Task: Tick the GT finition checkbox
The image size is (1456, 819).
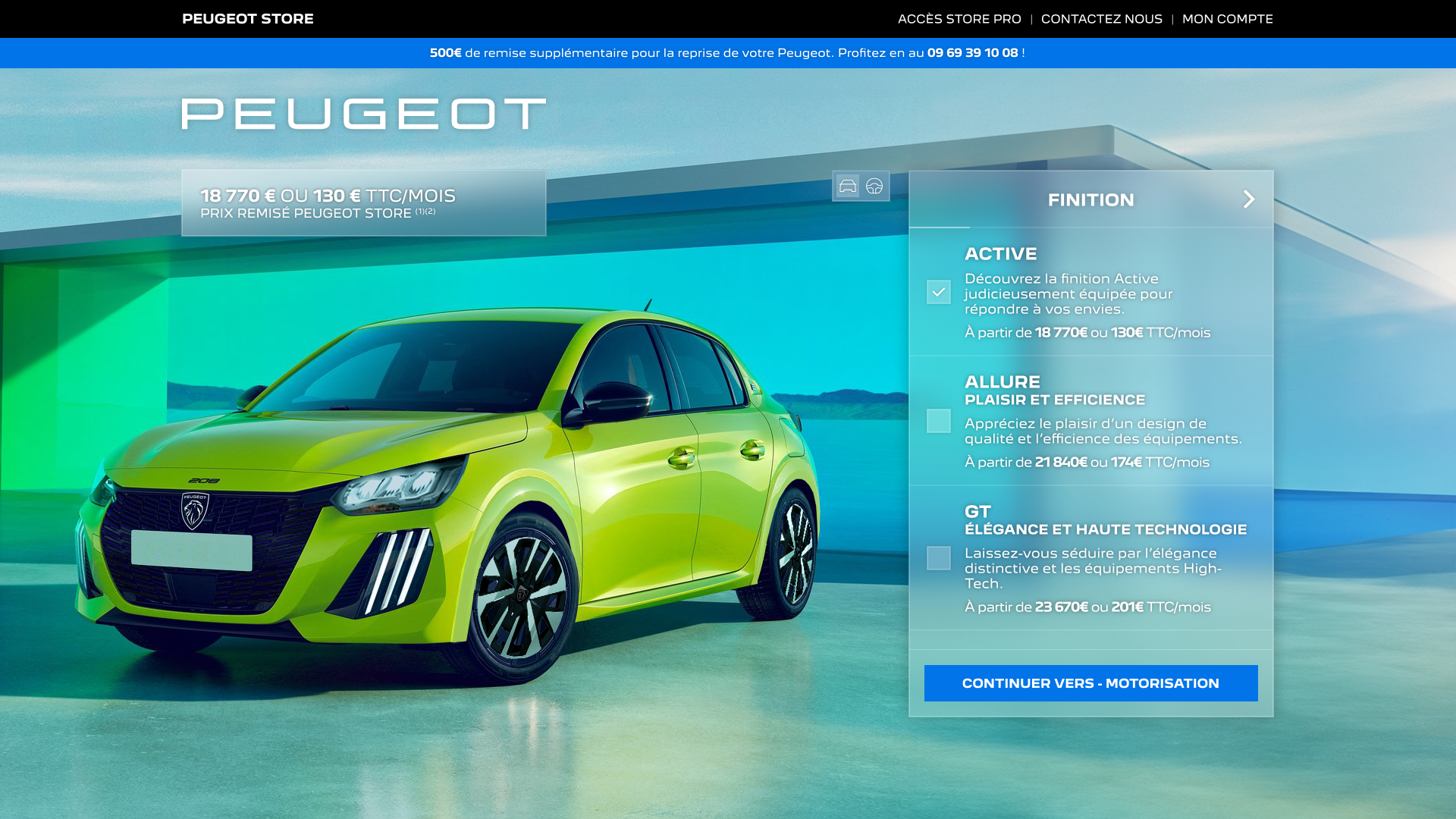Action: (x=938, y=558)
